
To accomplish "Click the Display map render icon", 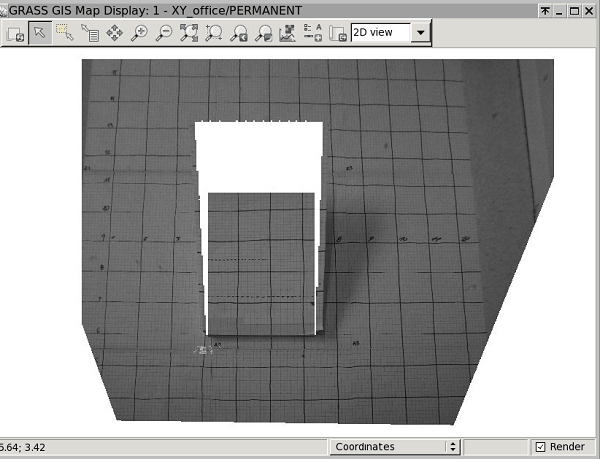I will [15, 33].
